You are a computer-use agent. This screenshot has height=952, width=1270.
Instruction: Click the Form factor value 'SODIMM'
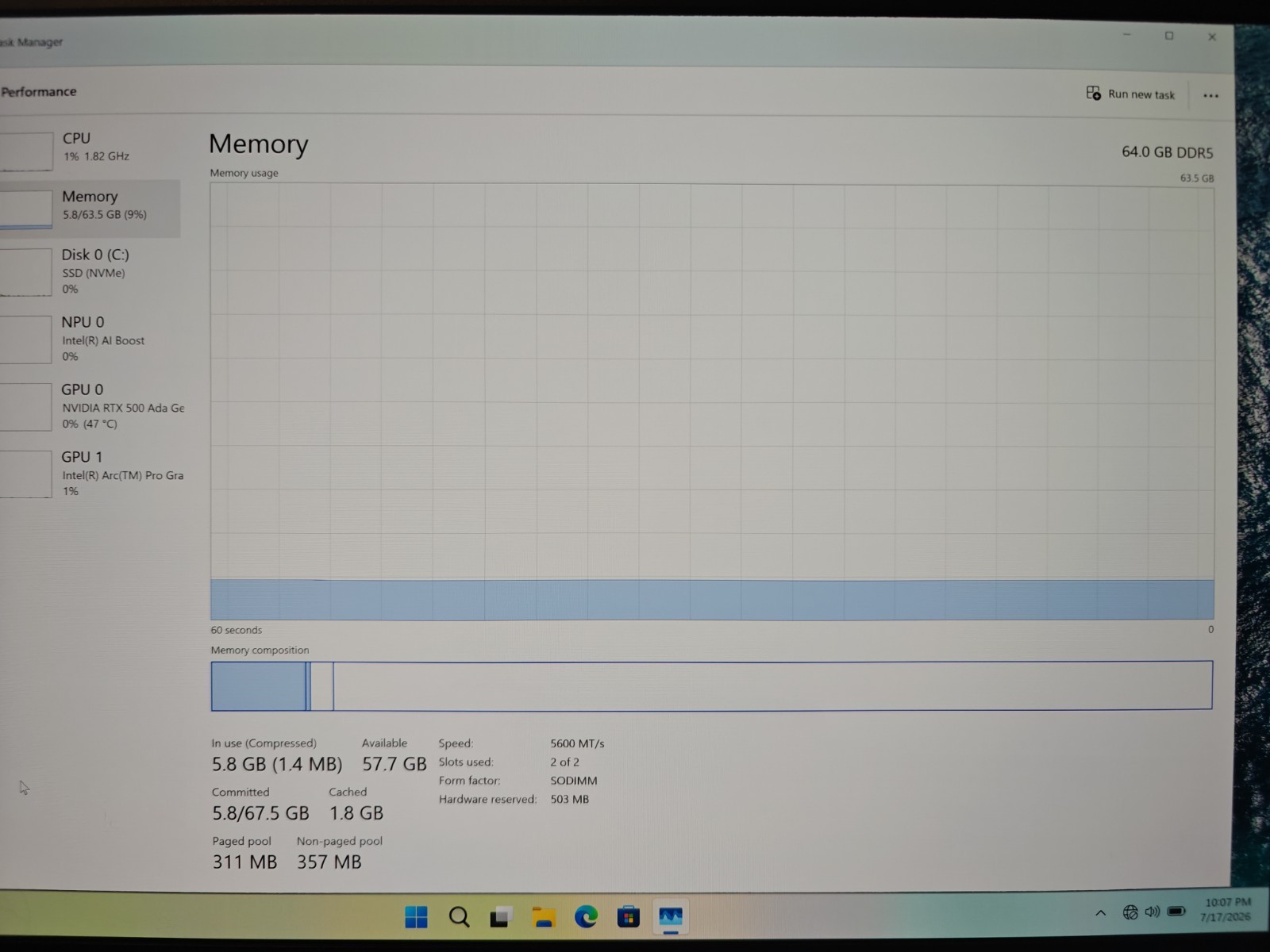point(574,781)
